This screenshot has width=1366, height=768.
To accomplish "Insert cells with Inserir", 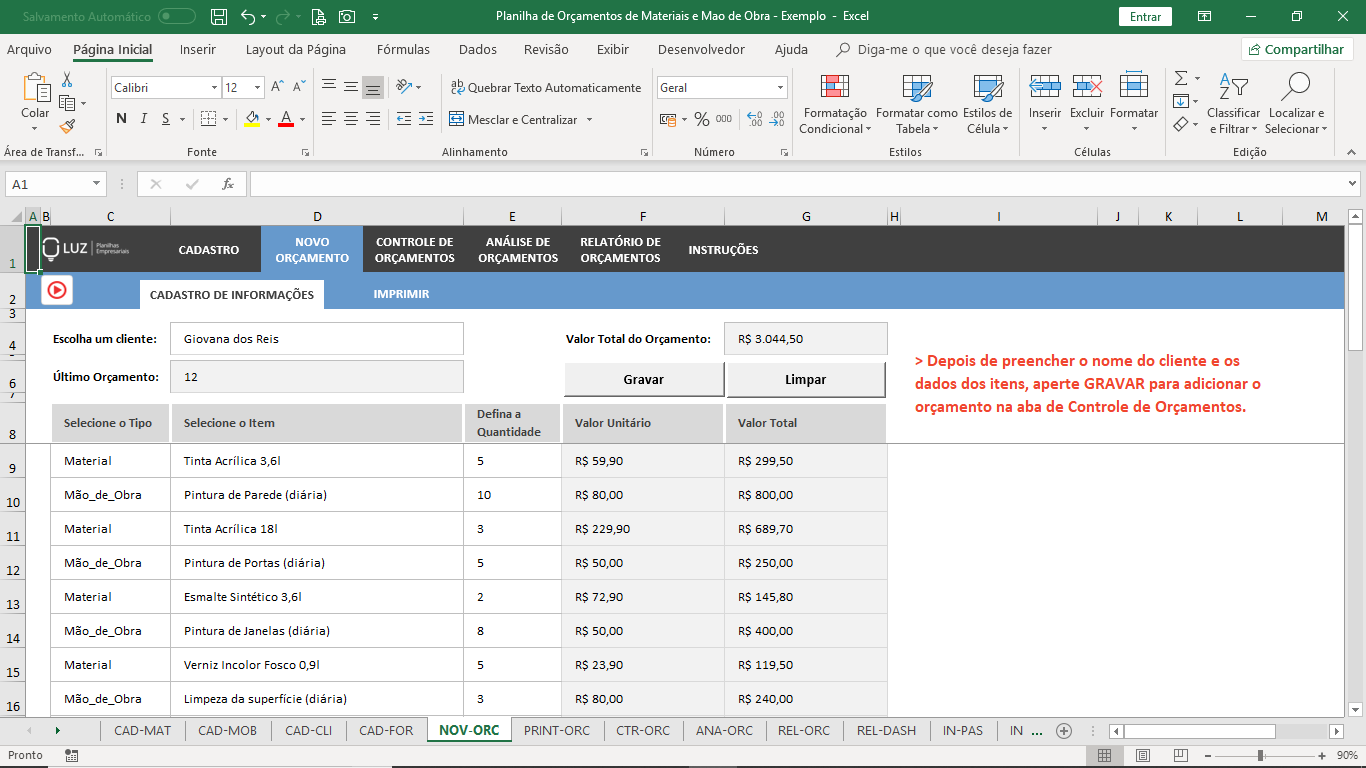I will point(1045,104).
